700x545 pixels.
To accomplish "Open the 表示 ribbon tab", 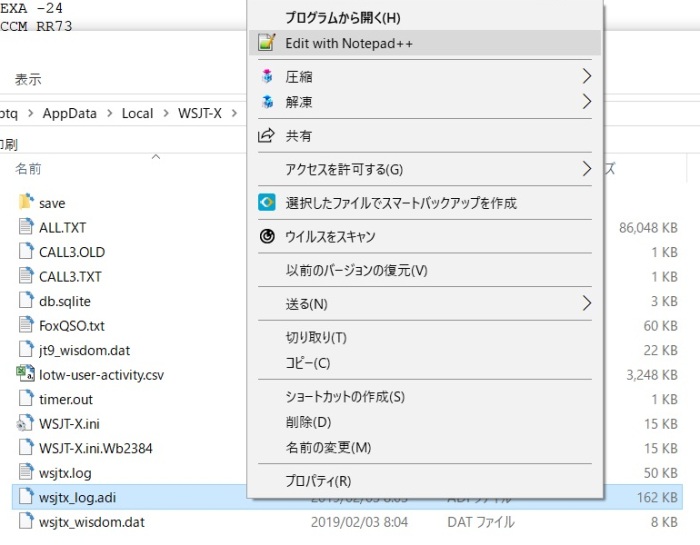I will pos(28,79).
